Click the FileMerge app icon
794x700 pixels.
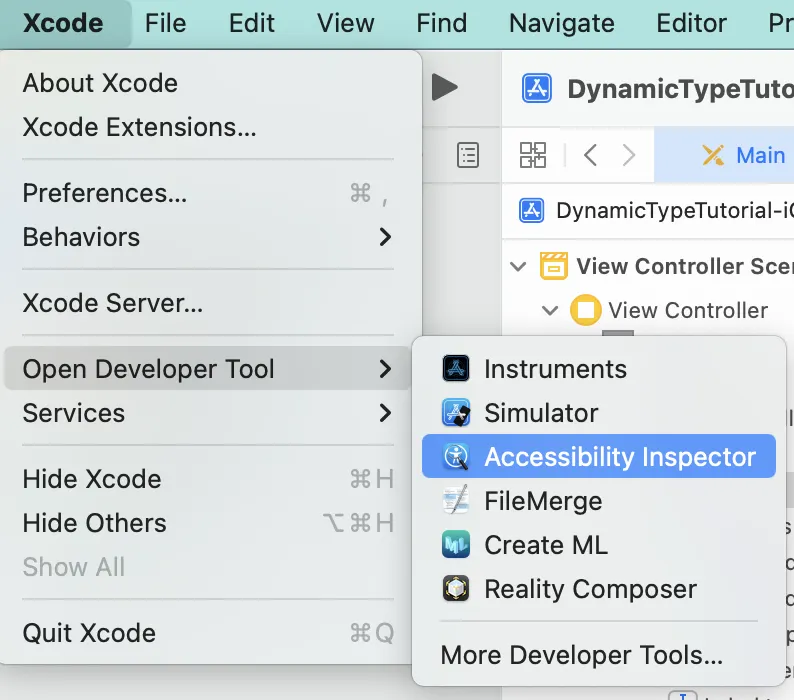[x=456, y=501]
